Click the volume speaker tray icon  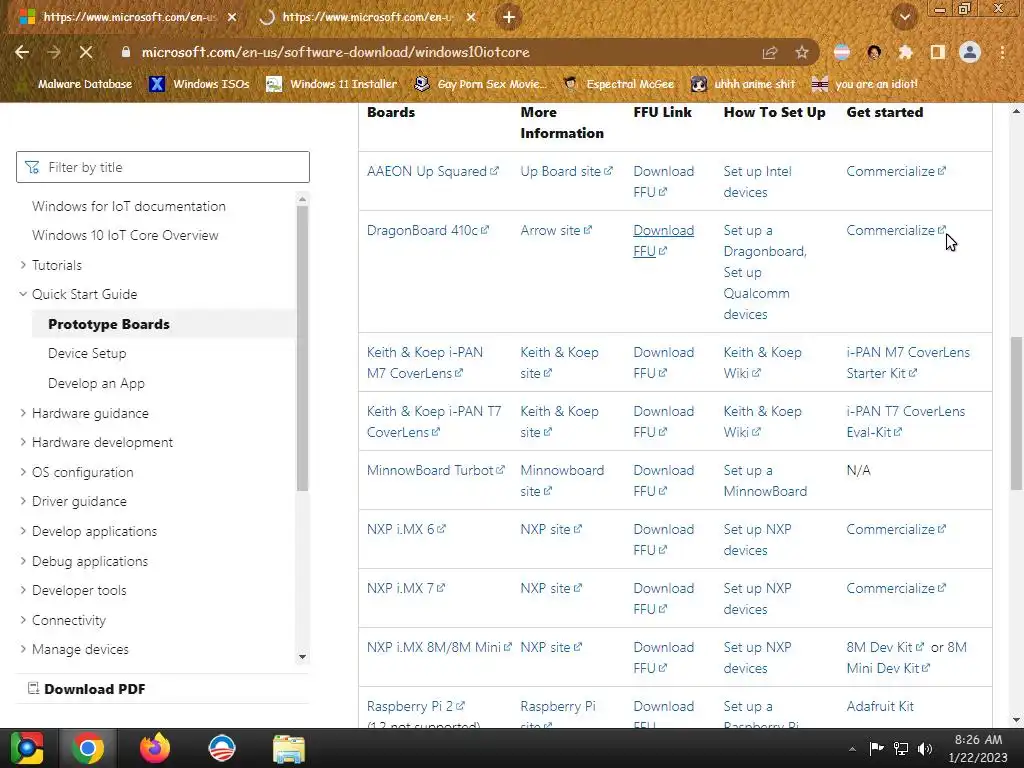(925, 748)
